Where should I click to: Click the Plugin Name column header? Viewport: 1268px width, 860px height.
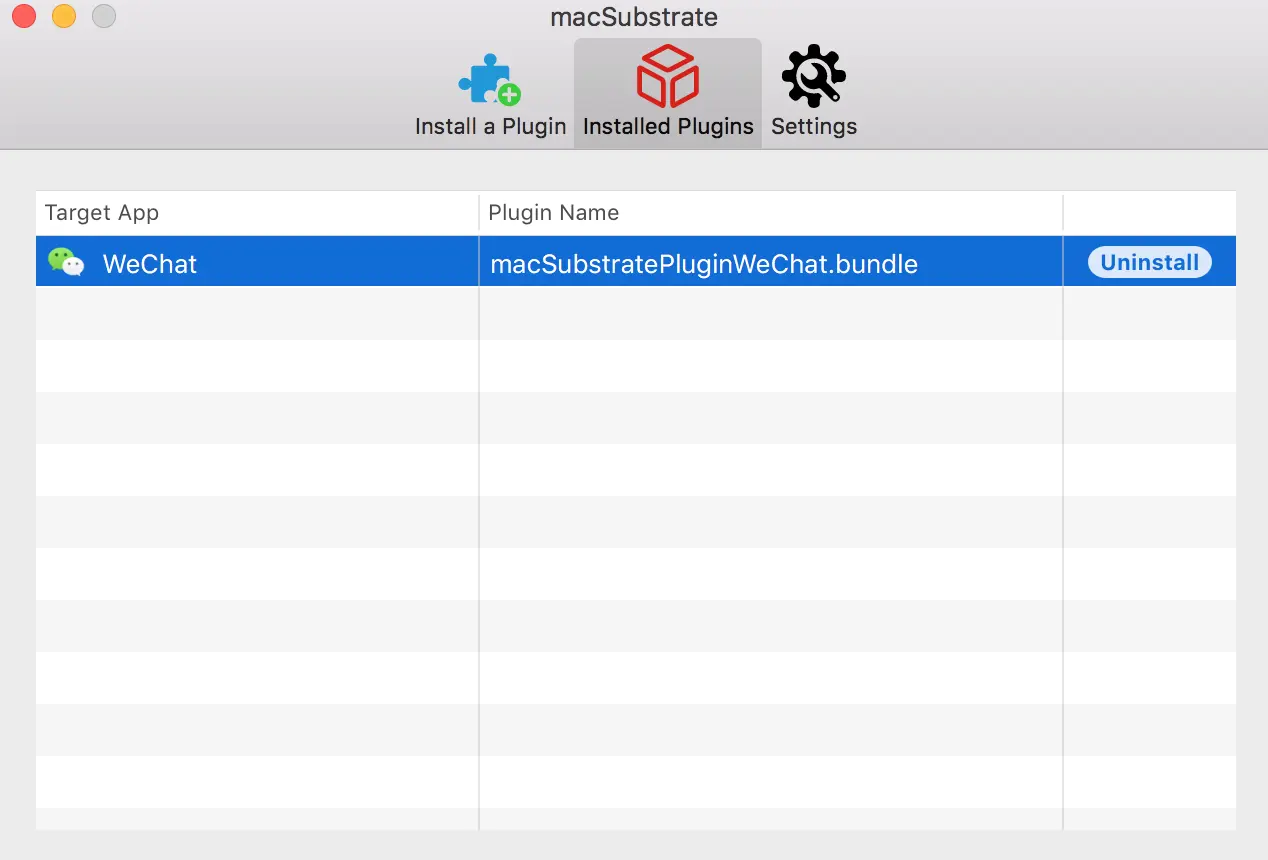(553, 212)
